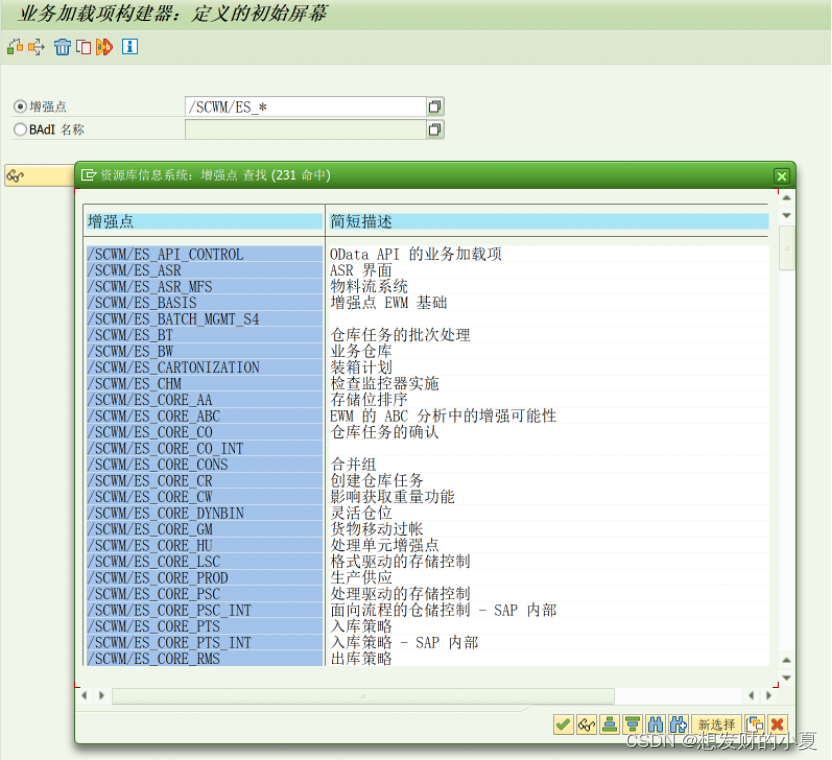The width and height of the screenshot is (832, 760).
Task: Click the where-used list icon in toolbar
Action: pos(15,47)
